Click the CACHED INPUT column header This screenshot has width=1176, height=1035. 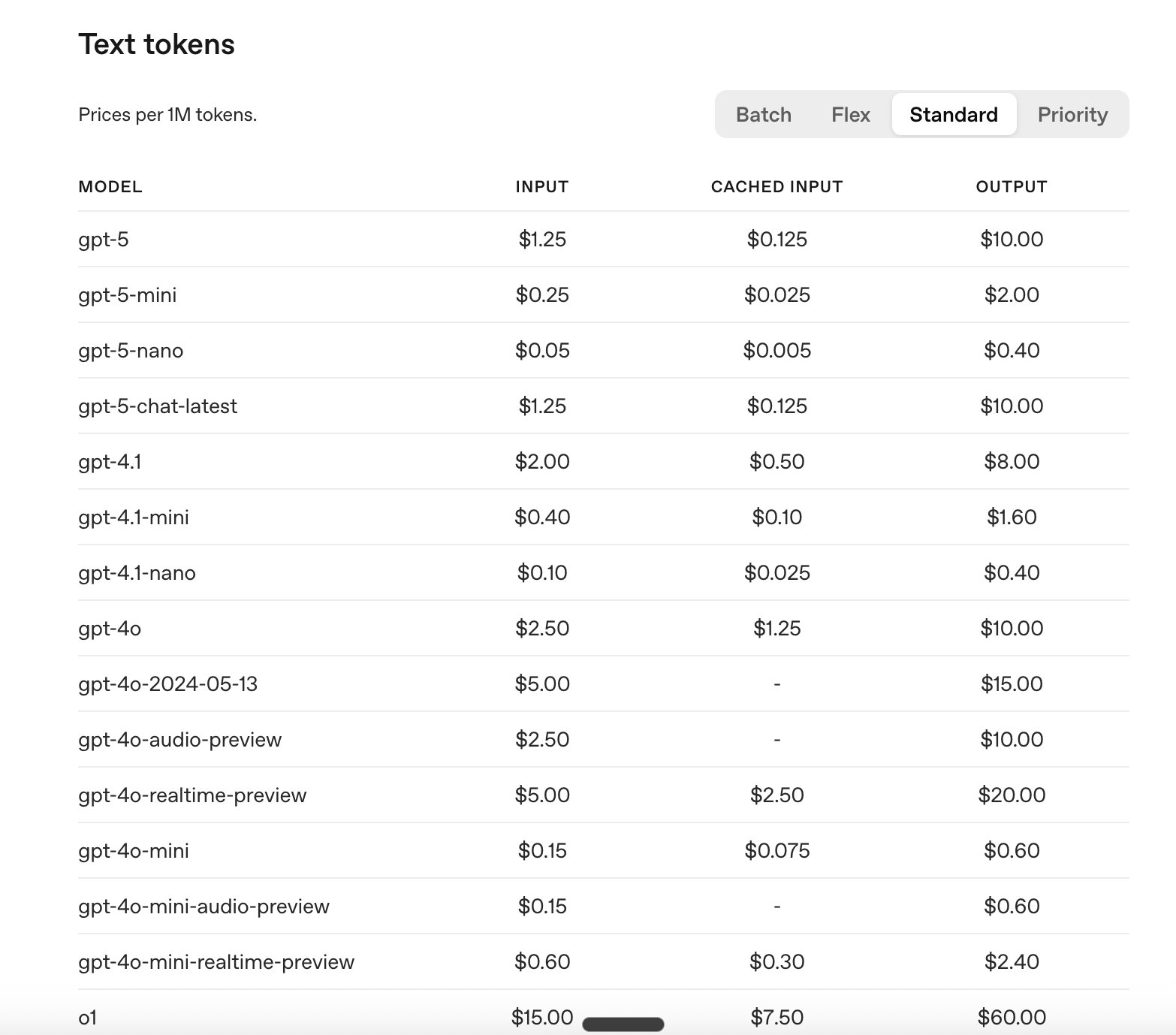coord(776,187)
